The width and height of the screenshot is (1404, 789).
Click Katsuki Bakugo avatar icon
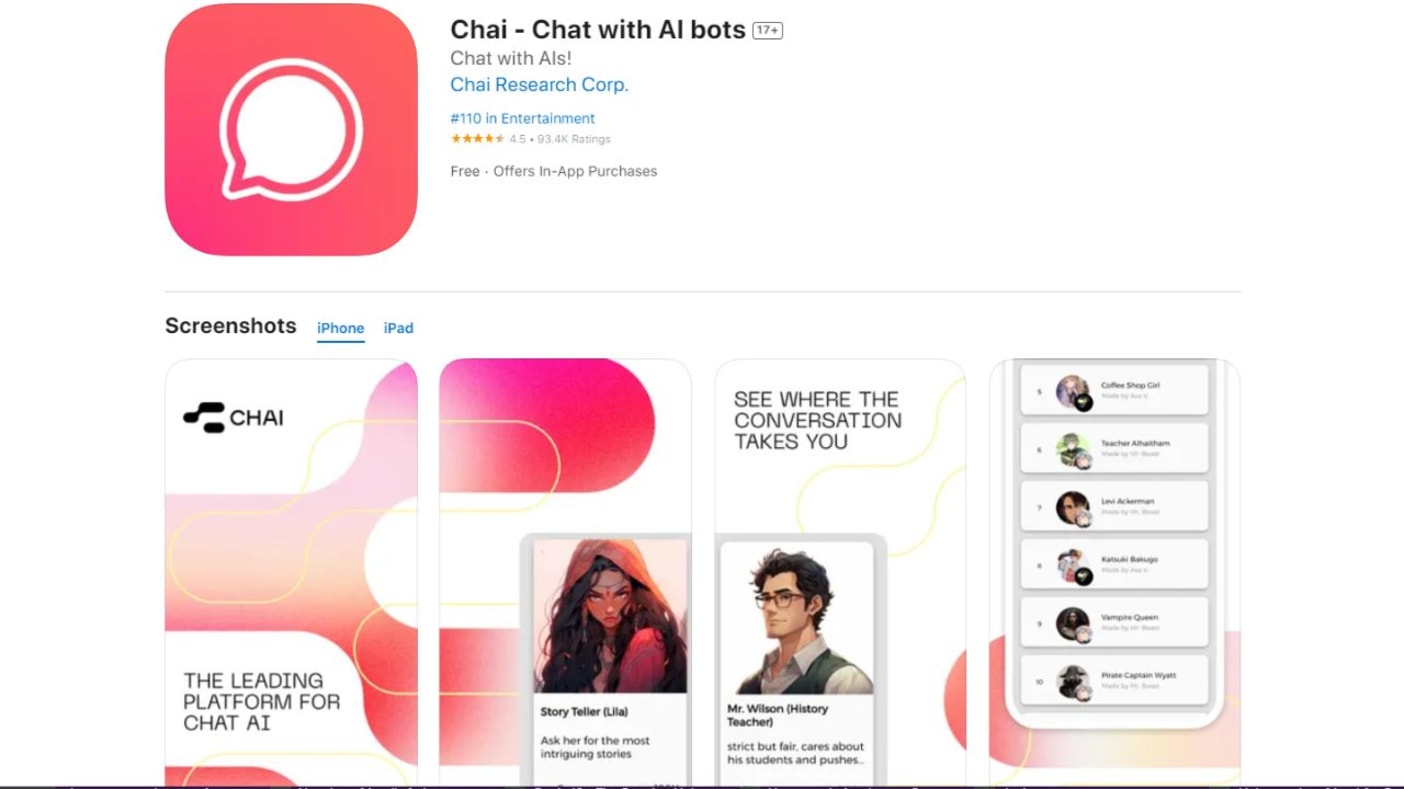coord(1073,566)
